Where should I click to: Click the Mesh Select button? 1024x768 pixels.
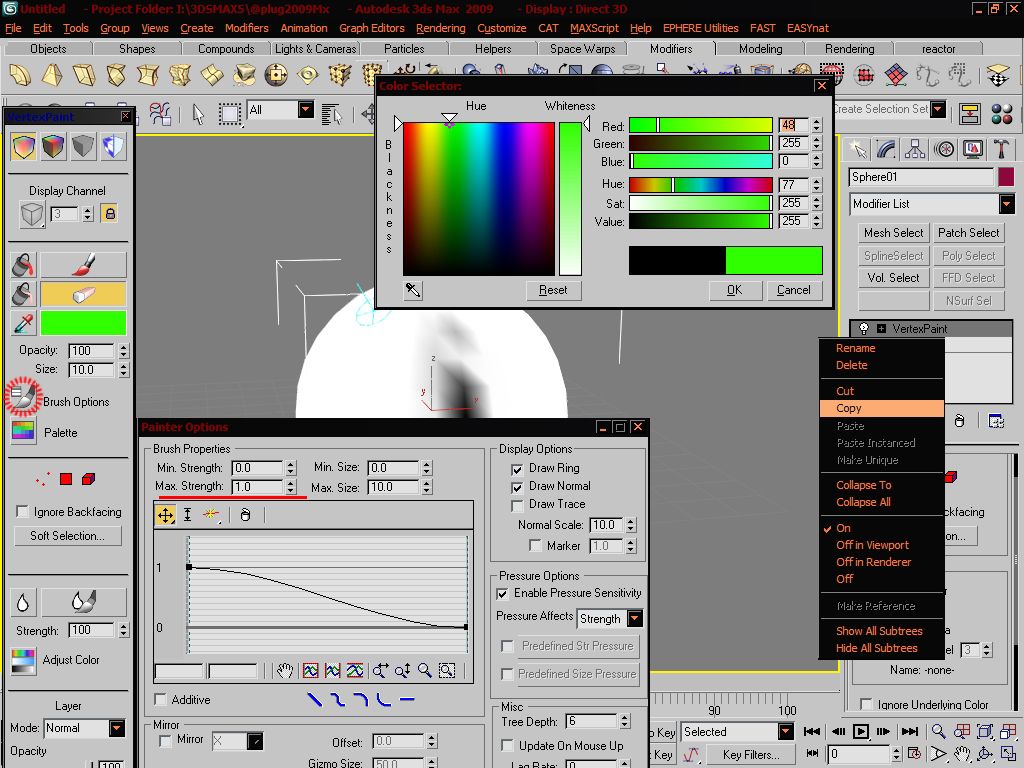893,232
